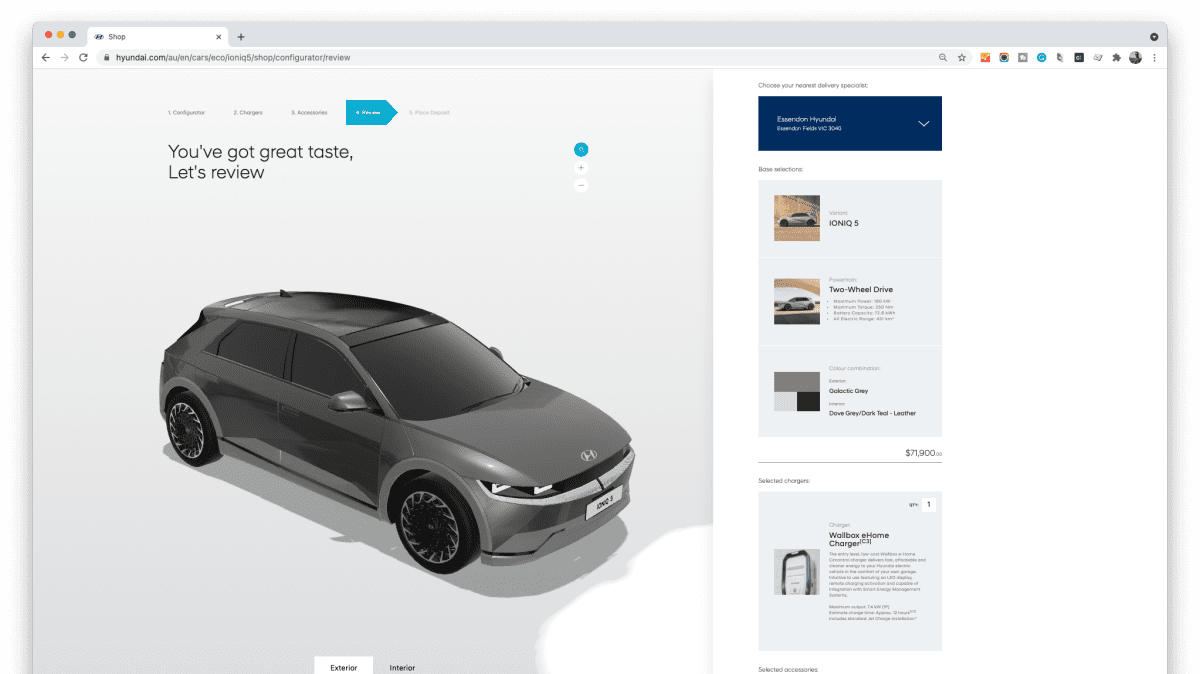Select the highlighted 4. Review step
This screenshot has width=1200, height=674.
[x=370, y=113]
